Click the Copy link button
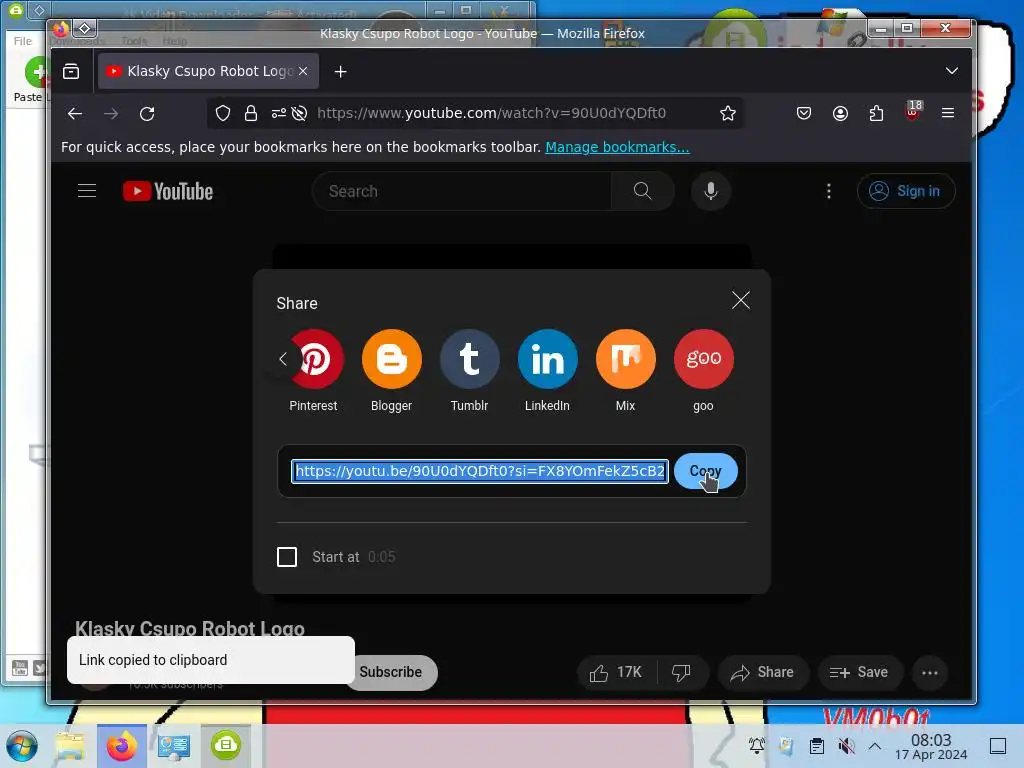The width and height of the screenshot is (1024, 768). [705, 471]
